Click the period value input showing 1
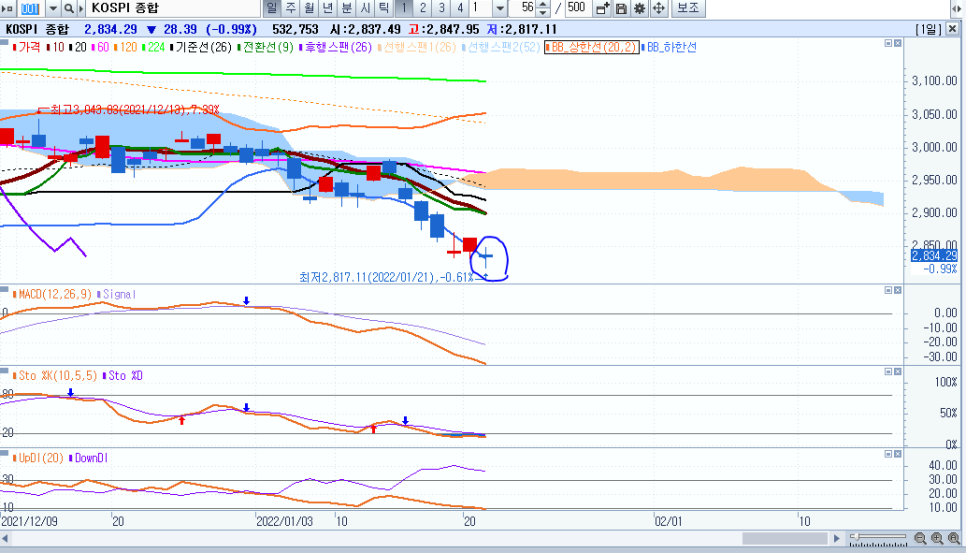The height and width of the screenshot is (553, 966). 481,8
